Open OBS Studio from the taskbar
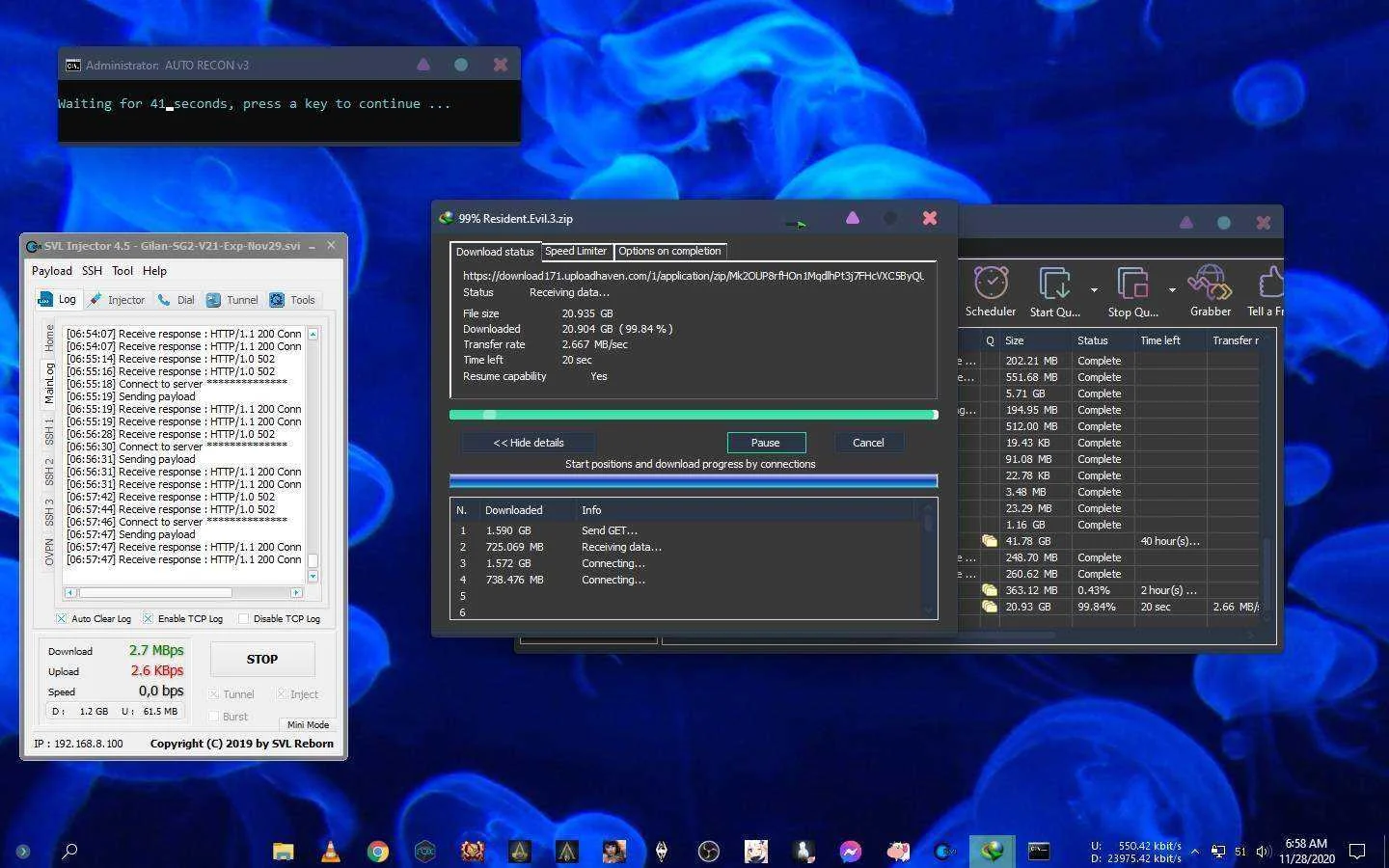Viewport: 1389px width, 868px height. pos(708,851)
